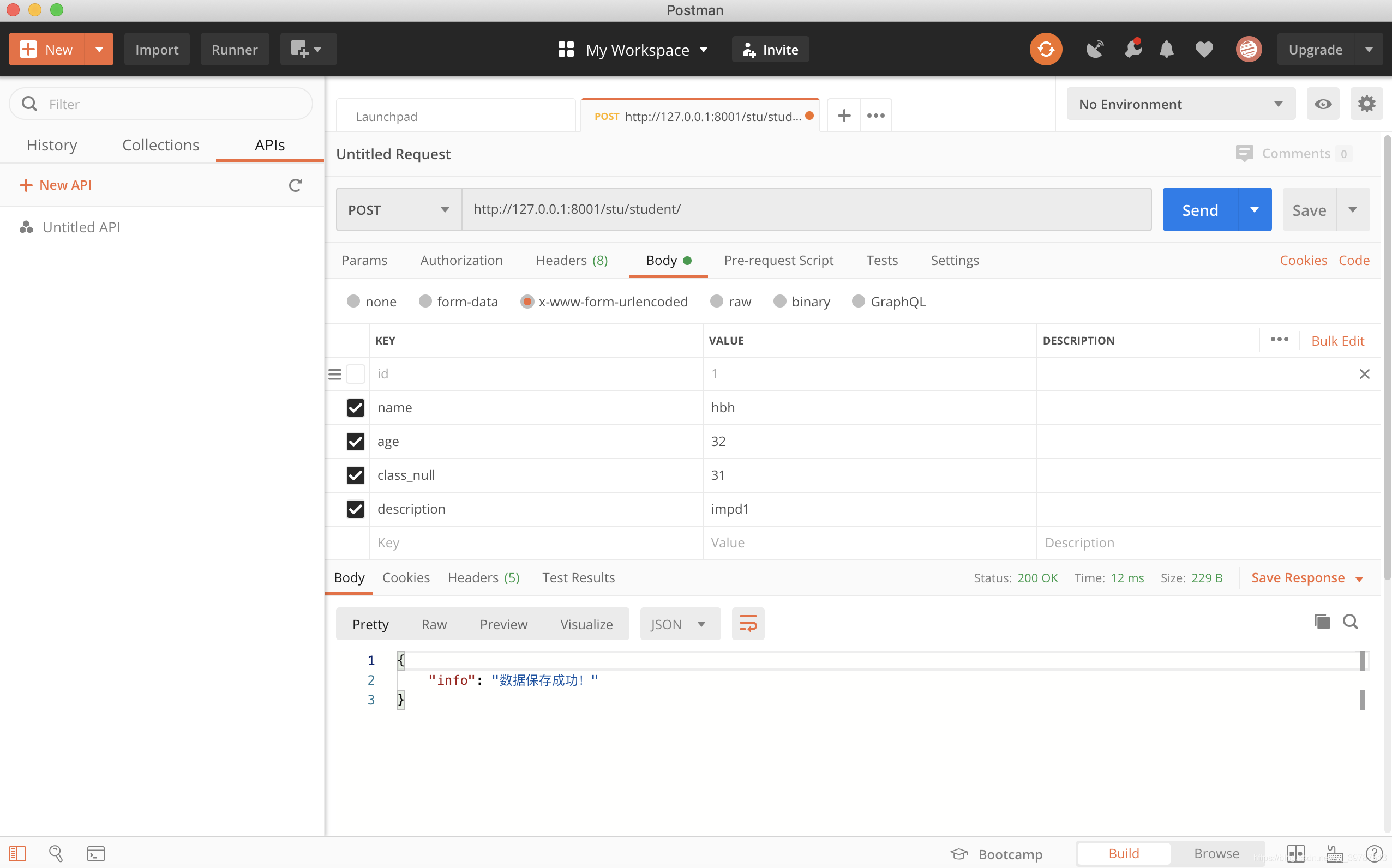The image size is (1392, 868).
Task: Switch to the Collections tab
Action: click(161, 145)
